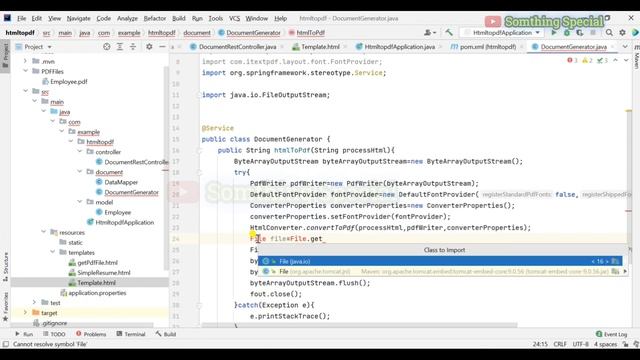Image resolution: width=640 pixels, height=360 pixels.
Task: Collapse the controller package
Action: (80, 152)
